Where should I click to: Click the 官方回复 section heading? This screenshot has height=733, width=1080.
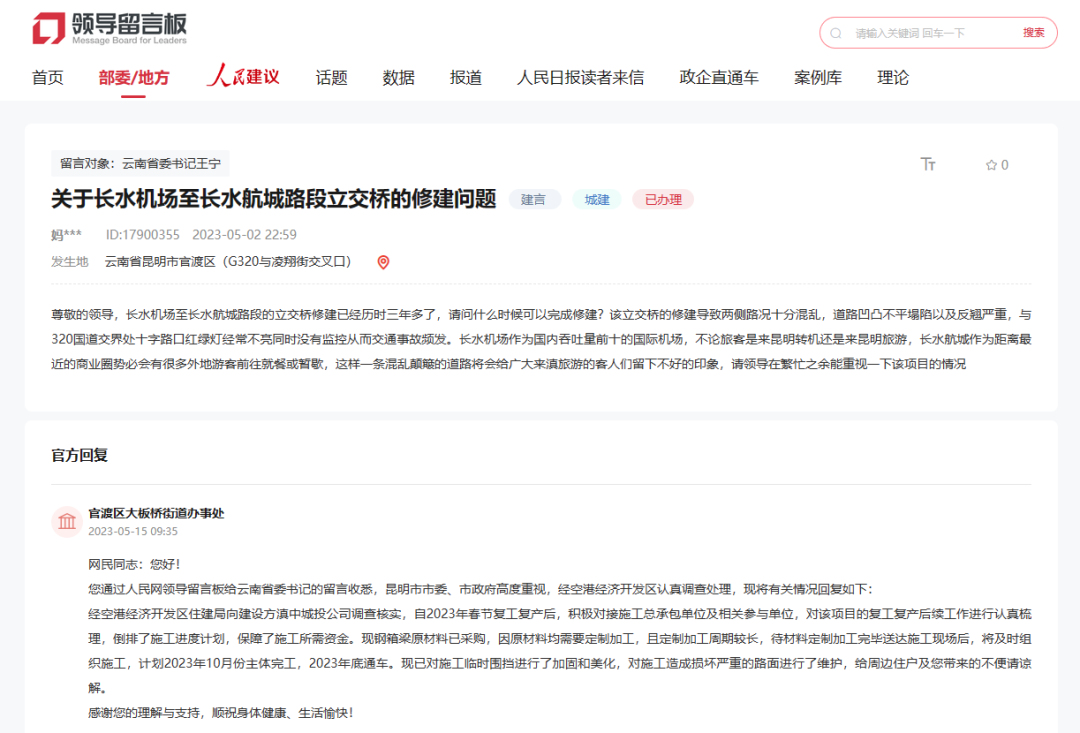coord(80,455)
